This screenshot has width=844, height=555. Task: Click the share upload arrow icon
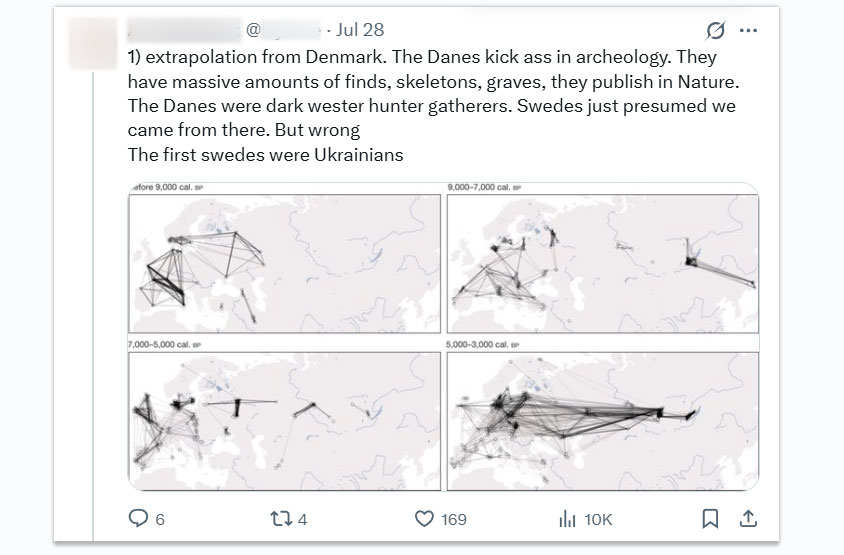pos(746,519)
